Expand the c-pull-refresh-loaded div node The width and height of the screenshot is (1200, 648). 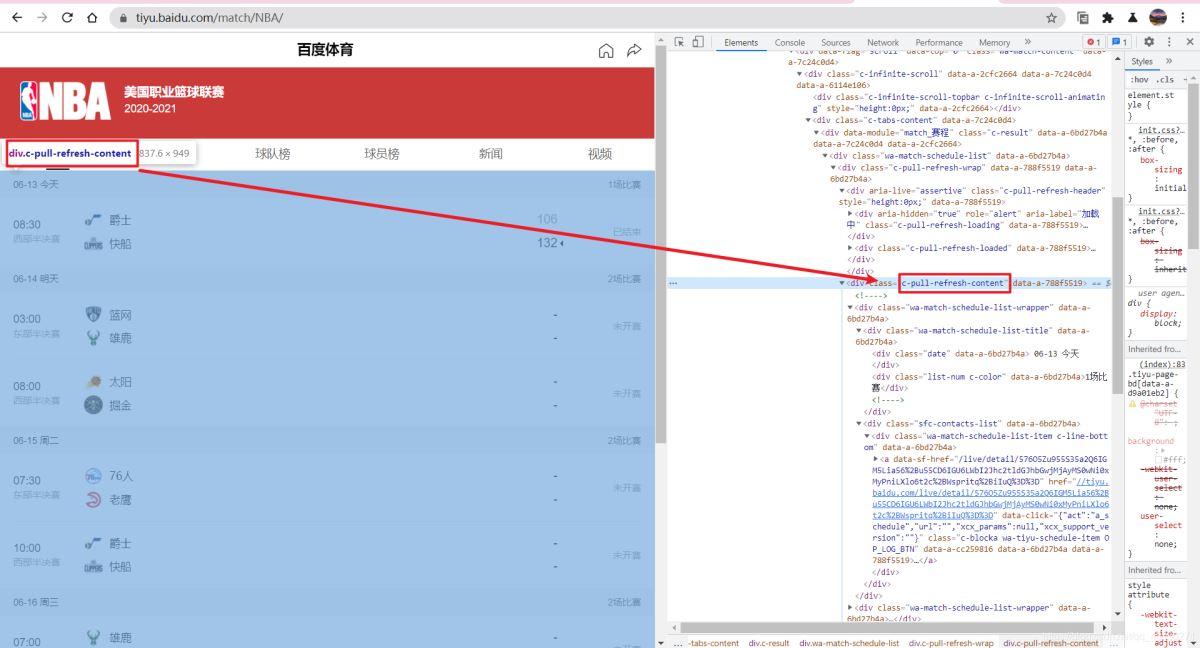851,248
